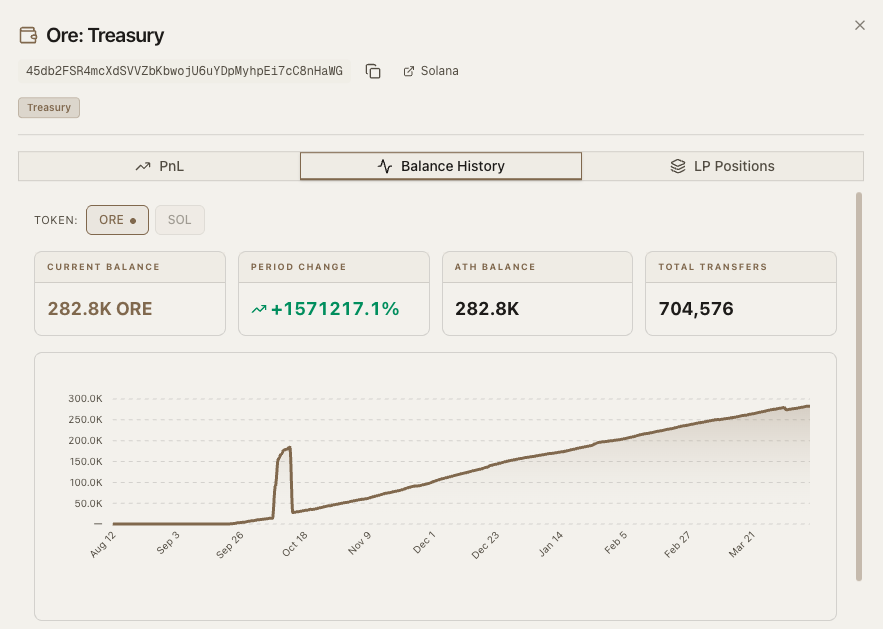Click the layers icon on the LP Positions tab
This screenshot has height=629, width=883.
(678, 166)
